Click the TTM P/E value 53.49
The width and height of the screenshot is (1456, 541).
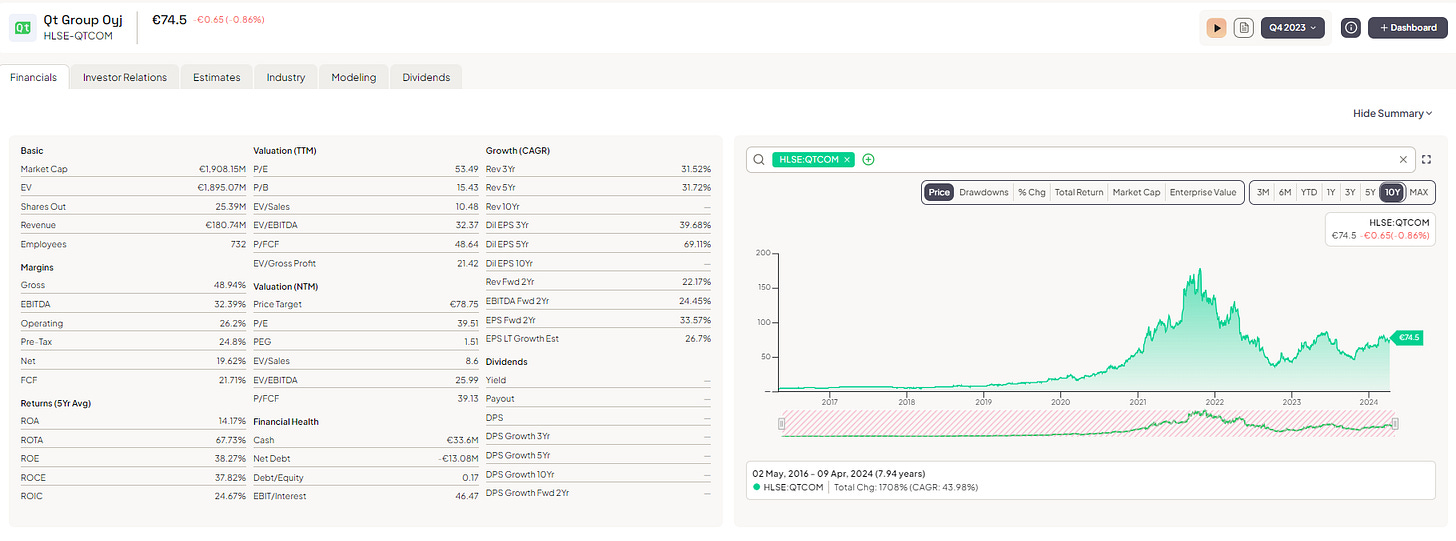tap(466, 169)
